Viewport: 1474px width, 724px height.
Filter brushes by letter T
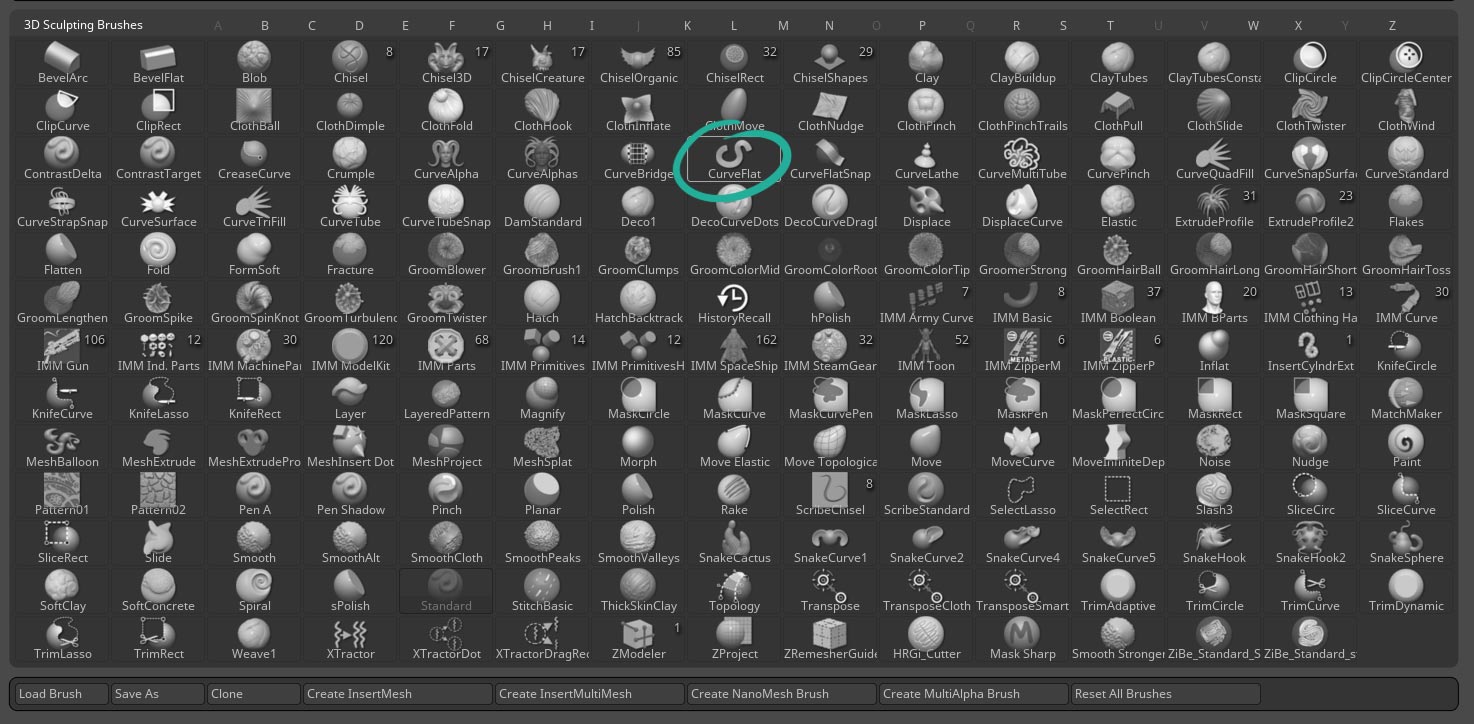(x=1110, y=25)
